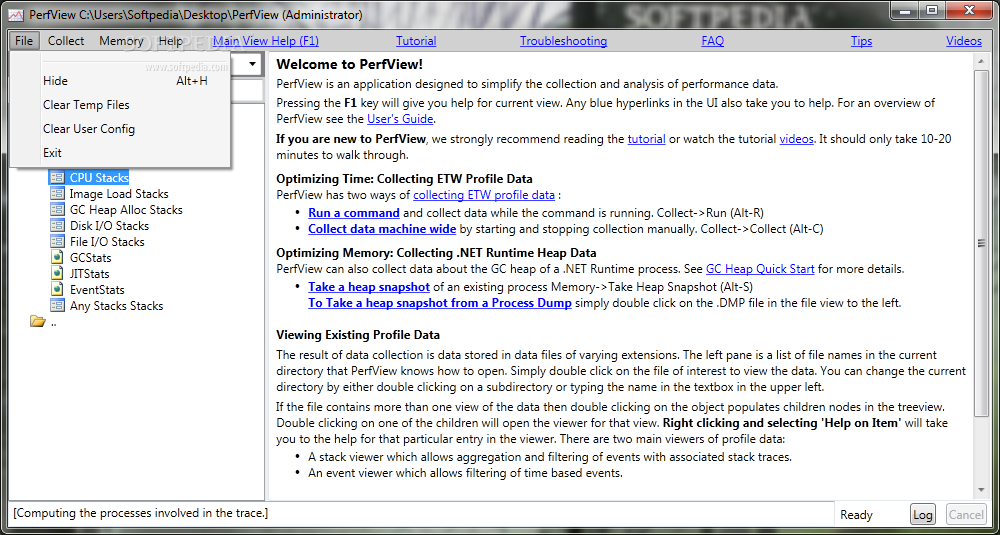
Task: Select the GCStats row
Action: (91, 258)
